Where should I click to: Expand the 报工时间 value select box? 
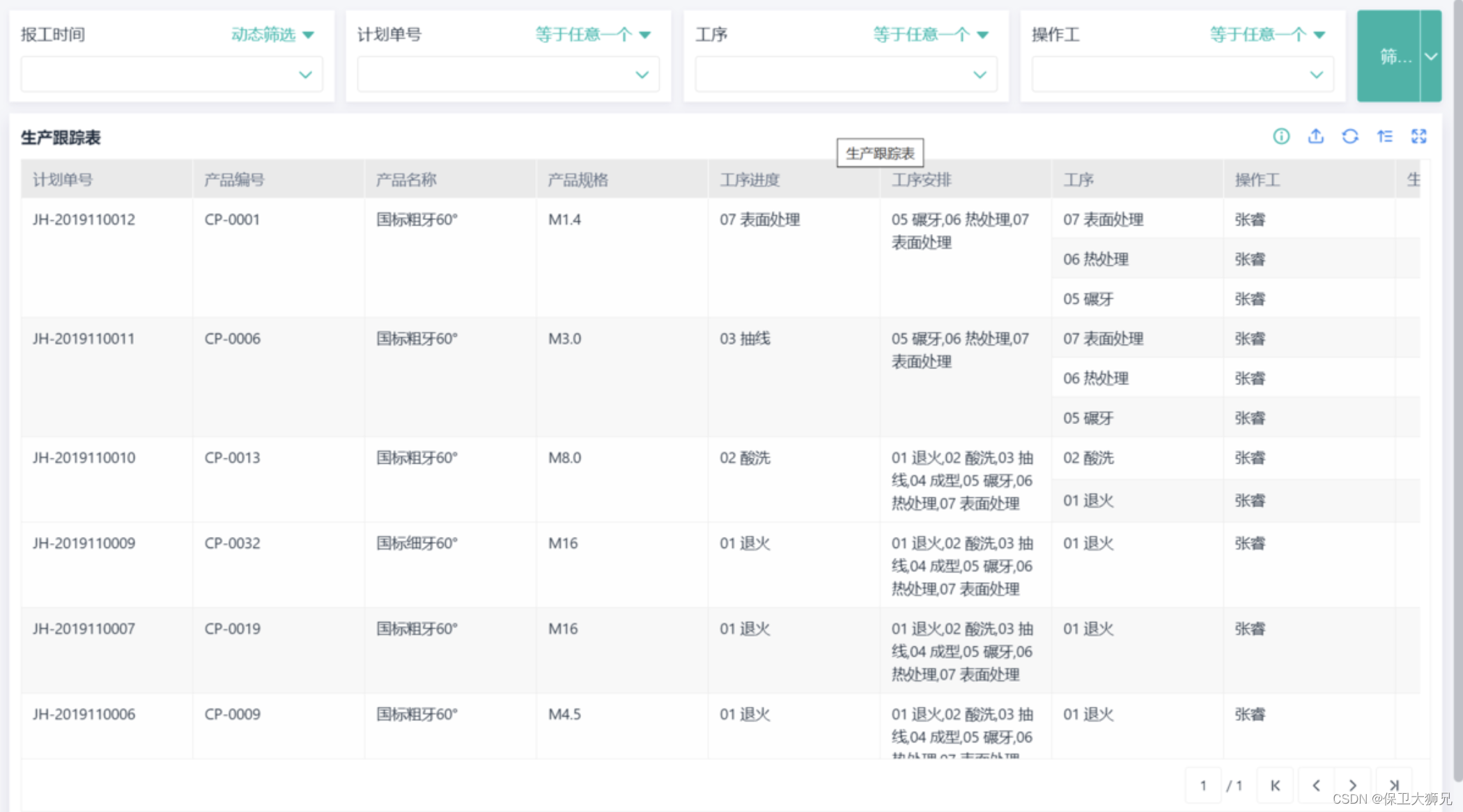[x=171, y=75]
